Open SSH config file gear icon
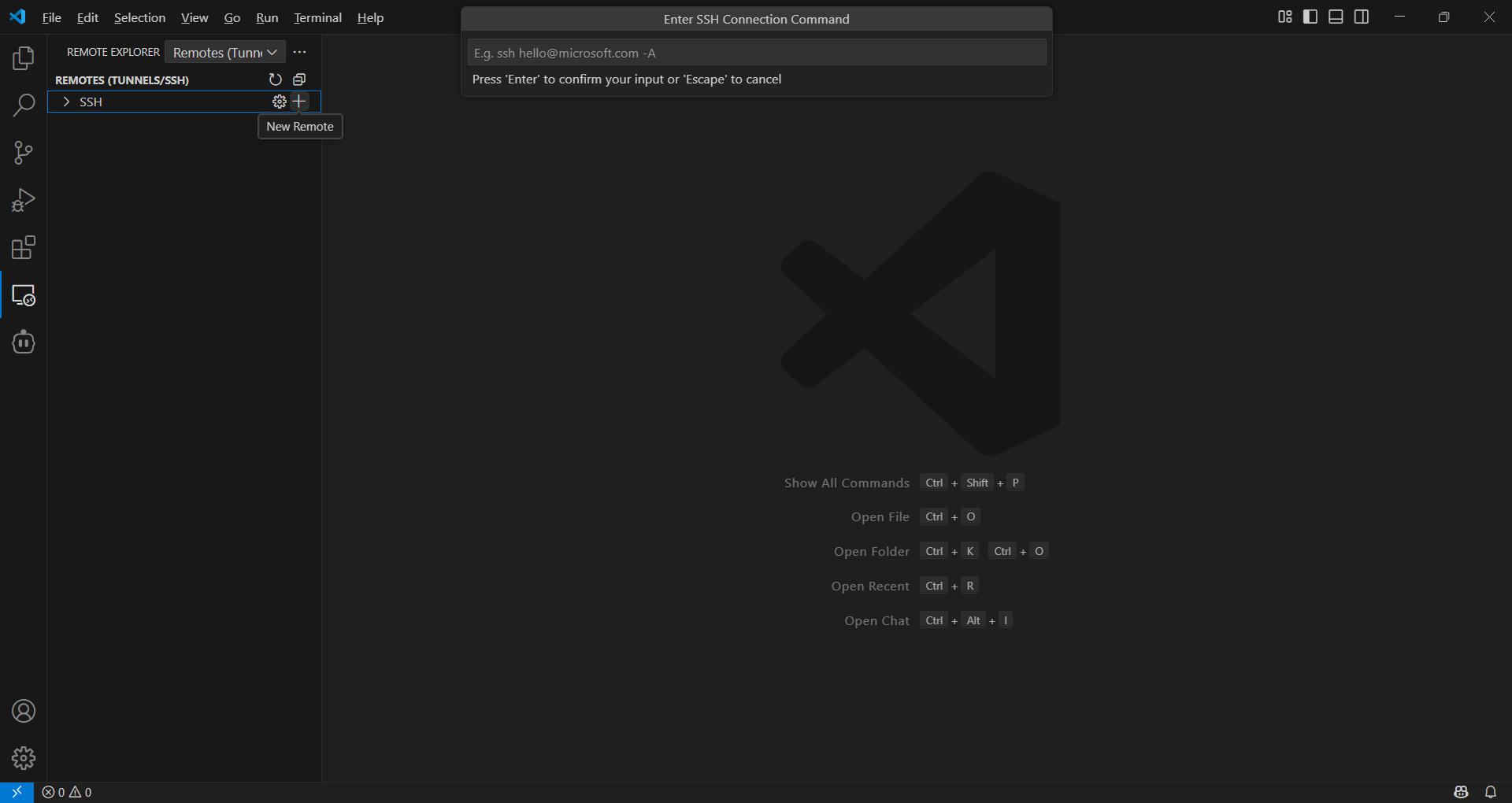Viewport: 1512px width, 803px height. tap(280, 102)
